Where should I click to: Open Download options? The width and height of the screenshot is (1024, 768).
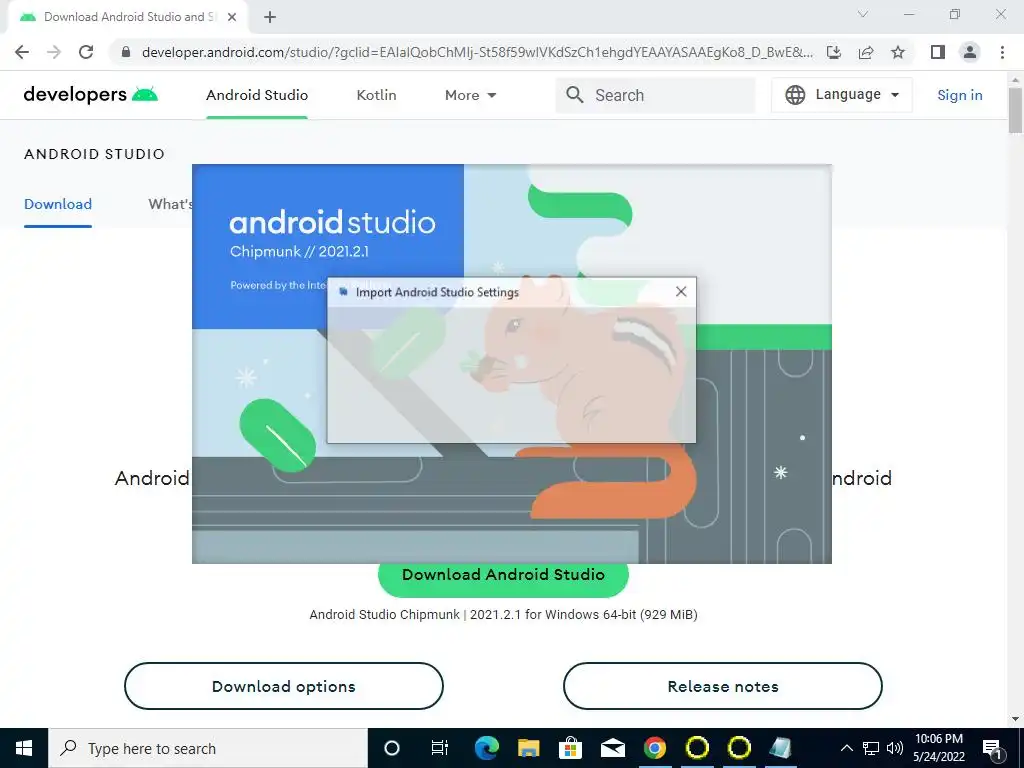point(284,686)
